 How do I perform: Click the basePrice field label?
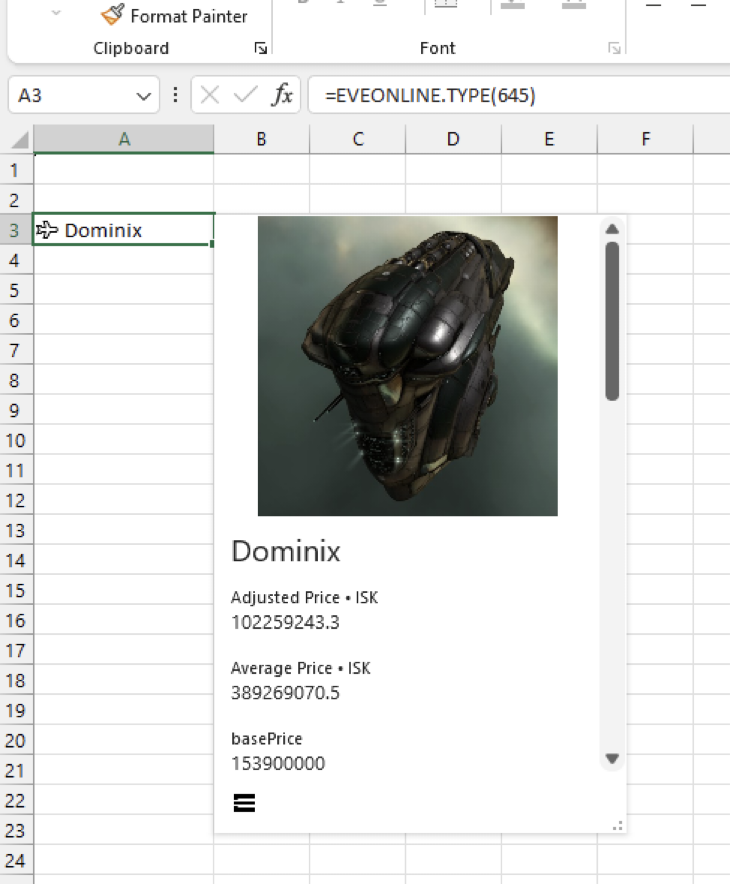point(267,739)
